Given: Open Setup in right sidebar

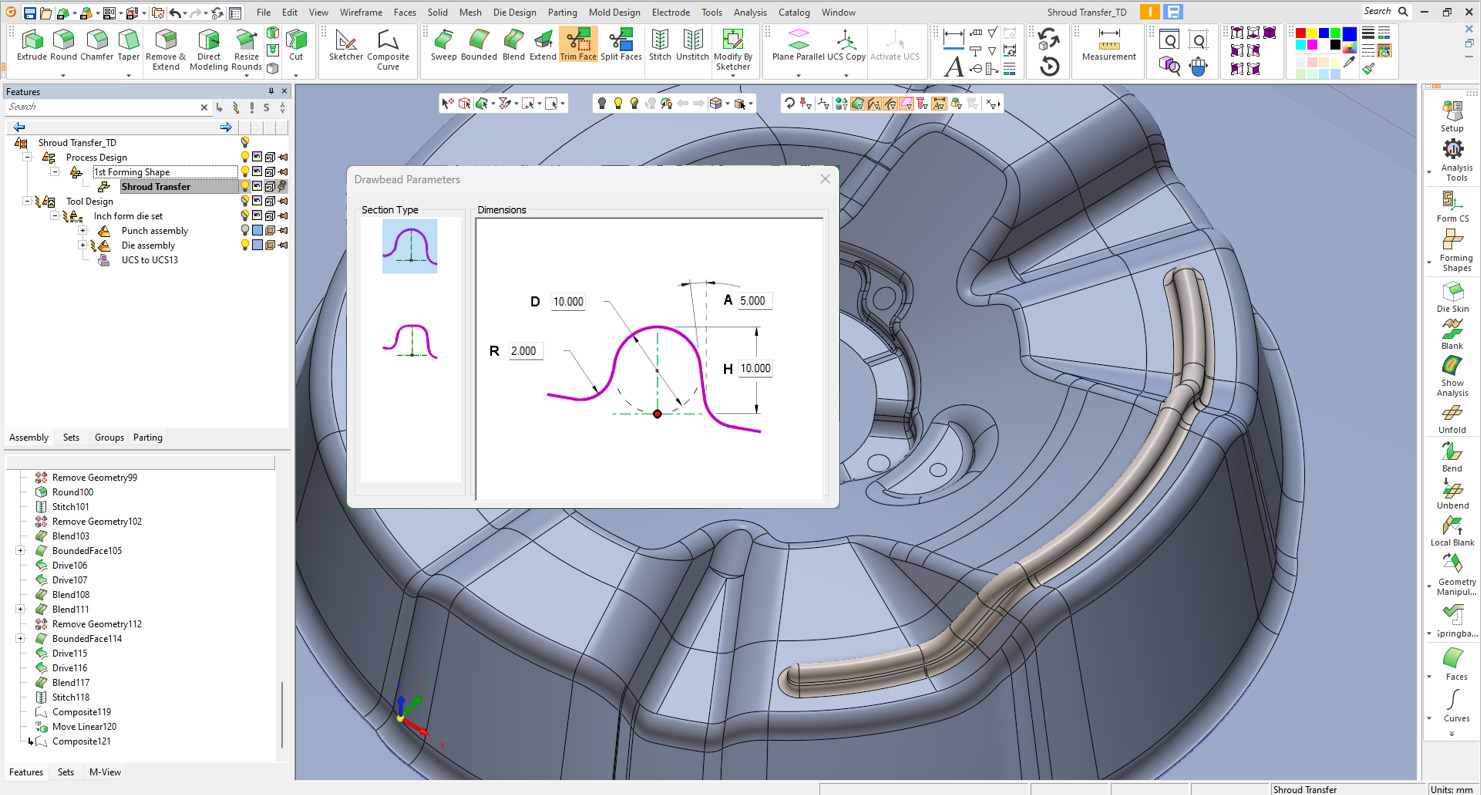Looking at the screenshot, I should [x=1452, y=116].
